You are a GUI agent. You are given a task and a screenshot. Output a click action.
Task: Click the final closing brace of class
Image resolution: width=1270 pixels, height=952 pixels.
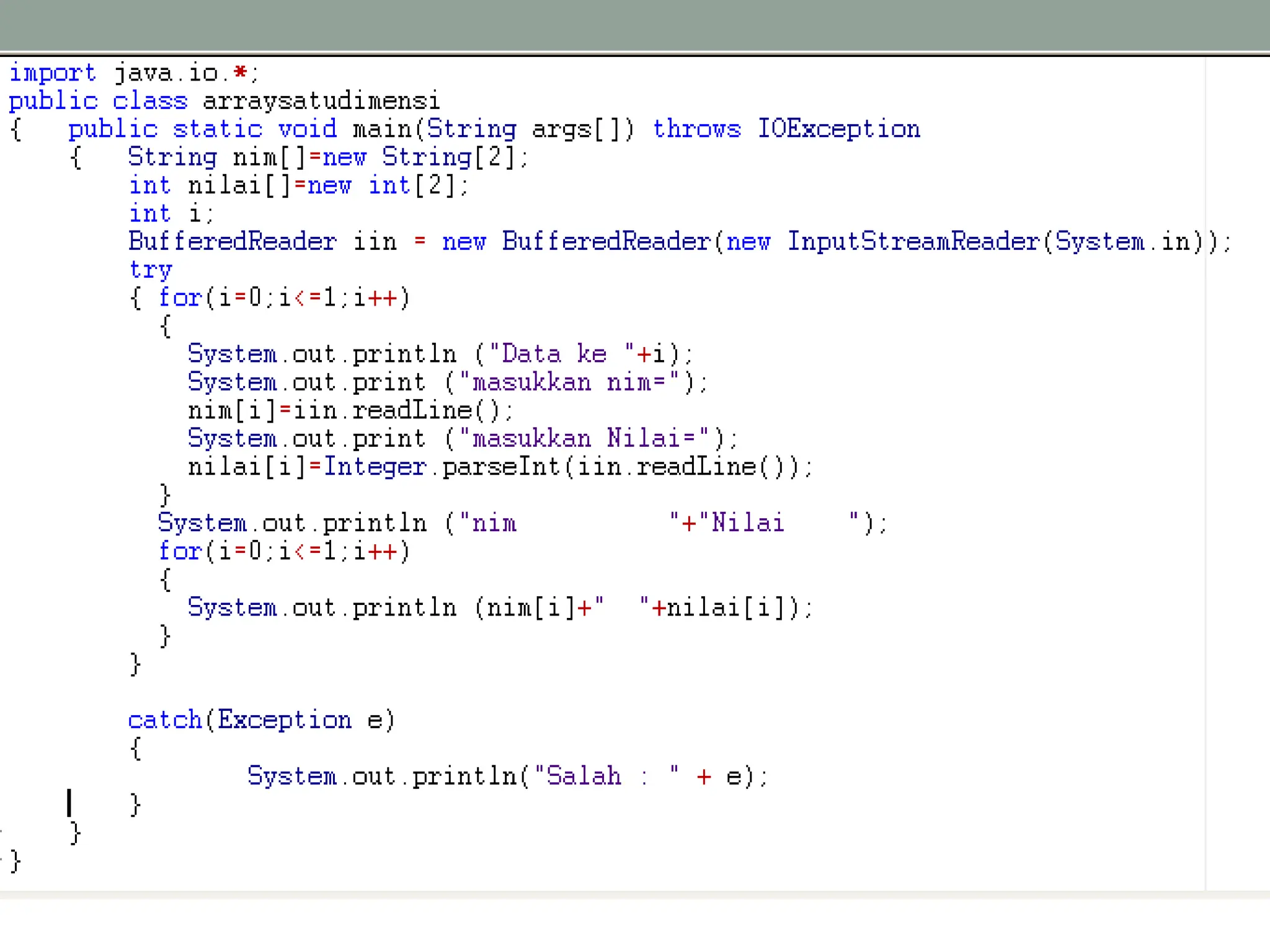point(16,862)
